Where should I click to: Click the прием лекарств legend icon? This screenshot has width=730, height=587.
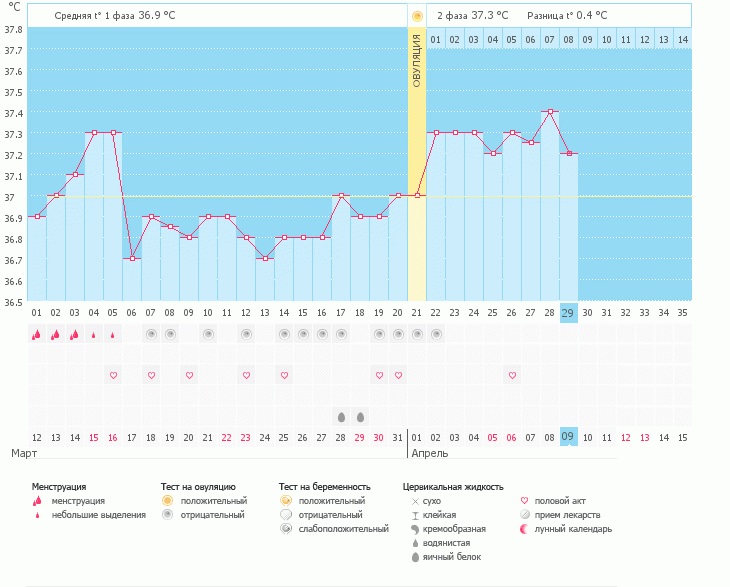(527, 515)
